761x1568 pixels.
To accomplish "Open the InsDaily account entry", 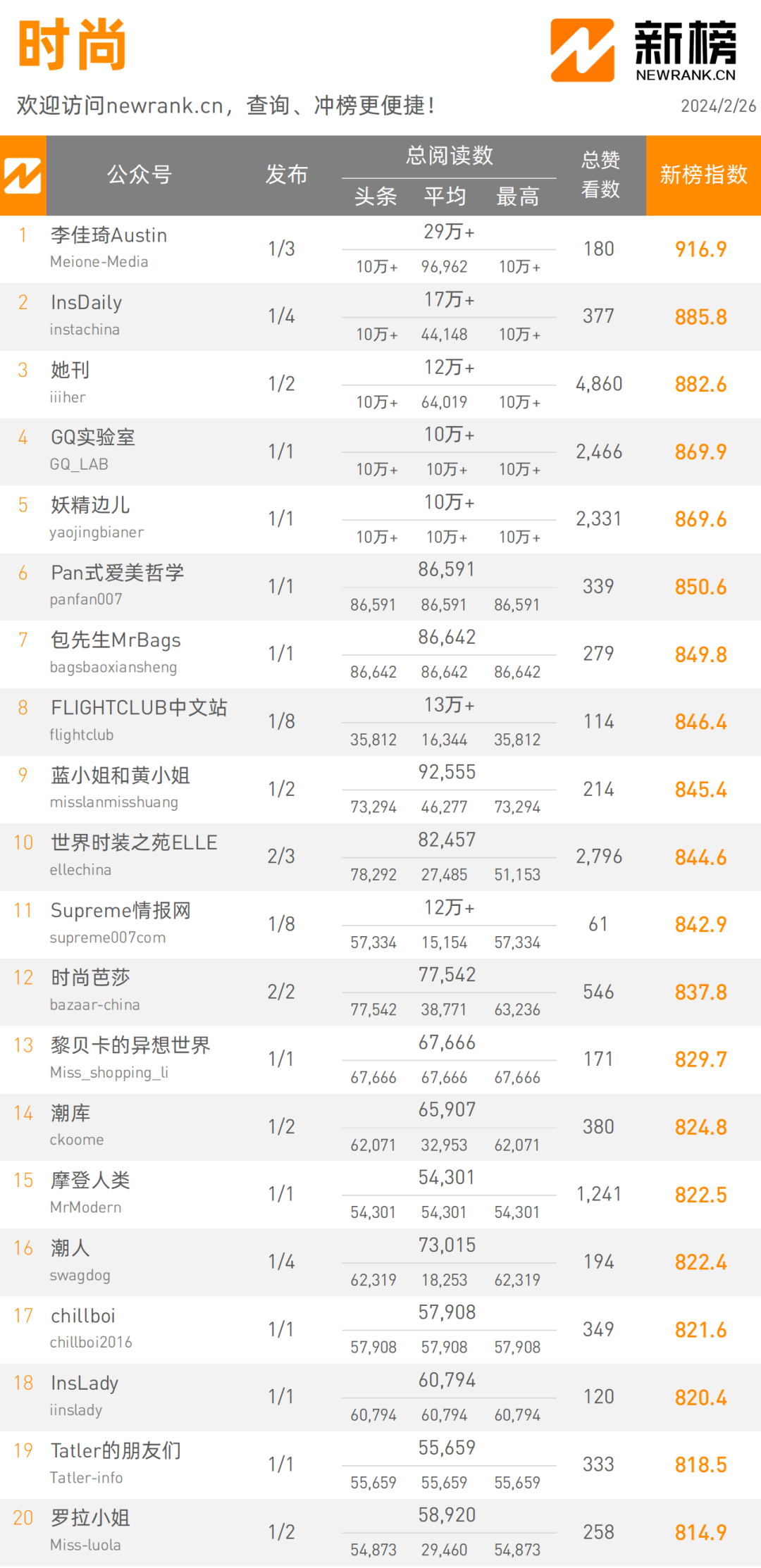I will [86, 303].
